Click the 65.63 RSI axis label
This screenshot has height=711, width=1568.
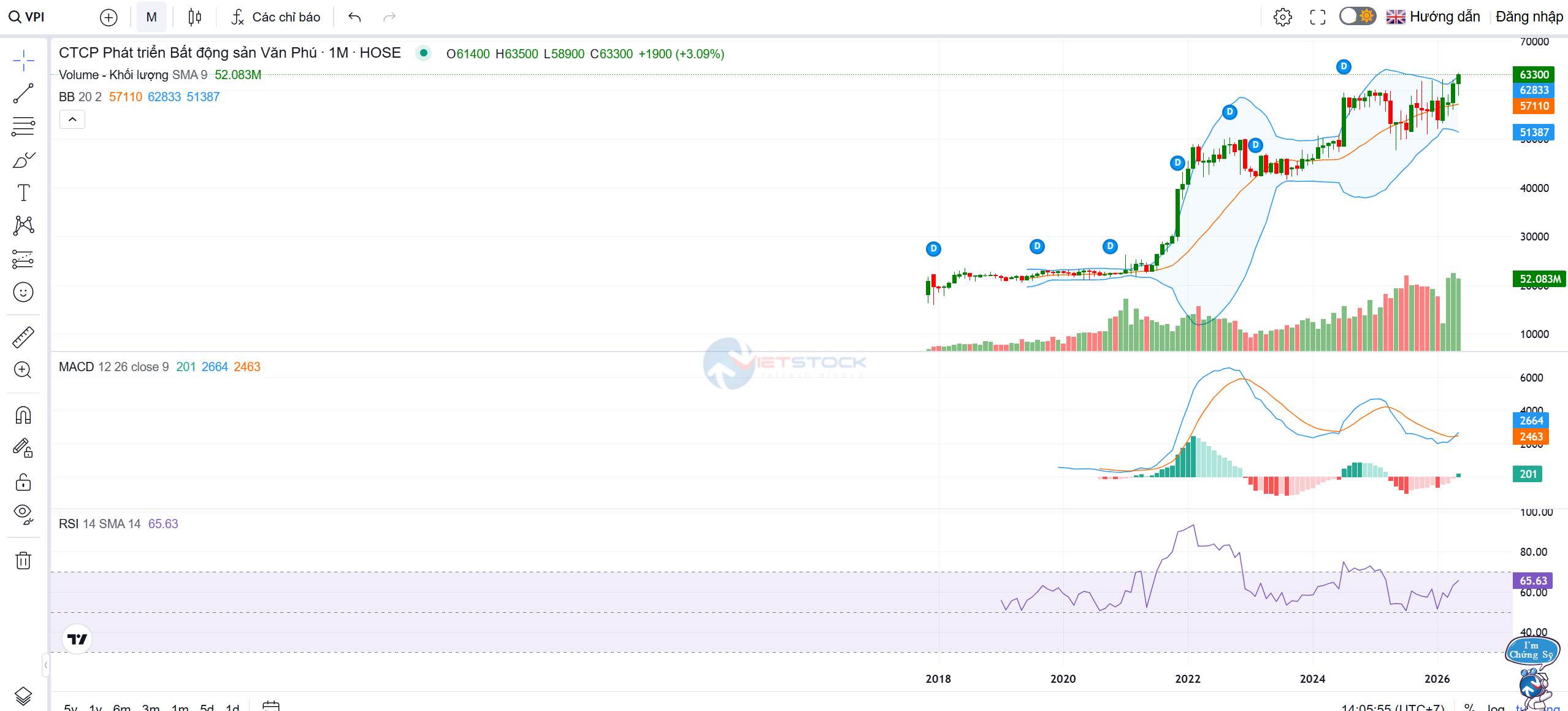[x=1534, y=580]
